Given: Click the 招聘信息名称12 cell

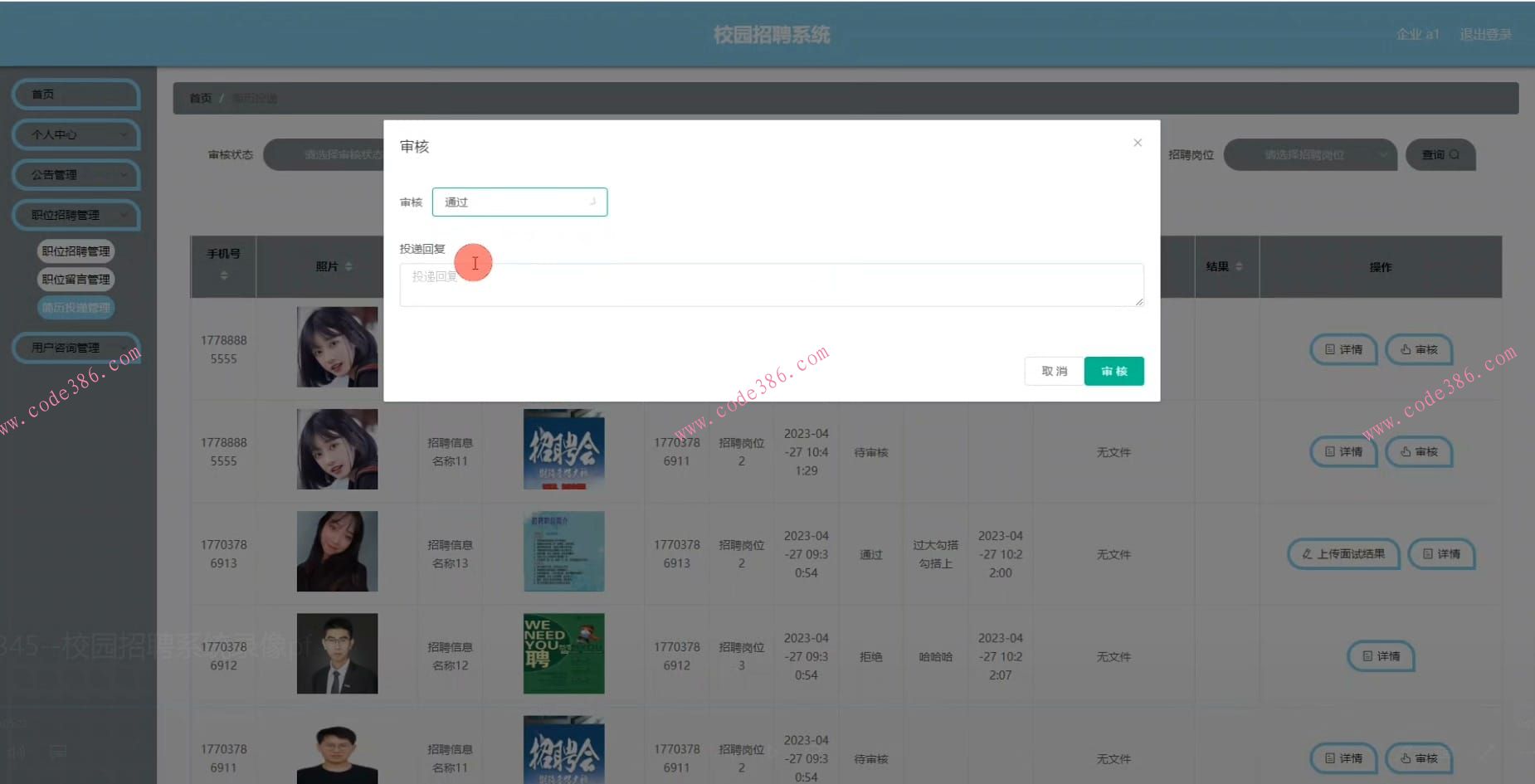Looking at the screenshot, I should [x=451, y=656].
